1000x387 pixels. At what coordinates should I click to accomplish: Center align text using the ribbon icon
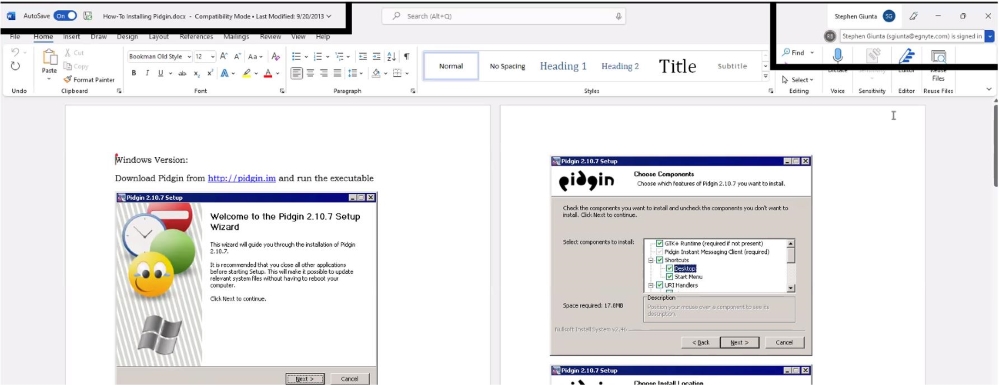(310, 73)
